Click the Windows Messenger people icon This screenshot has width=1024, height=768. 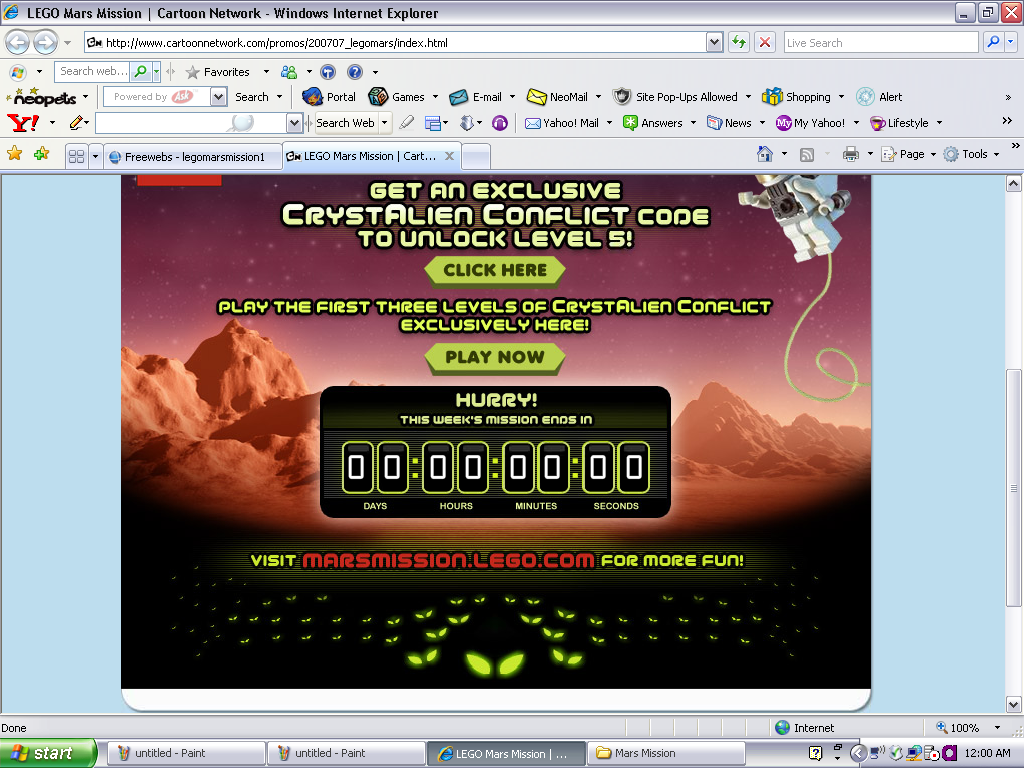pyautogui.click(x=289, y=72)
